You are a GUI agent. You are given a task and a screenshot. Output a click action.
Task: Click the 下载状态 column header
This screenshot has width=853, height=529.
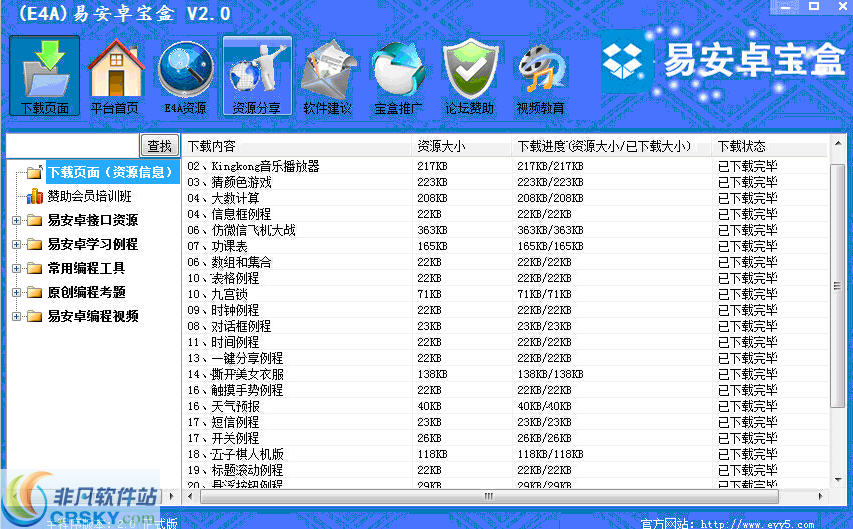[x=770, y=146]
